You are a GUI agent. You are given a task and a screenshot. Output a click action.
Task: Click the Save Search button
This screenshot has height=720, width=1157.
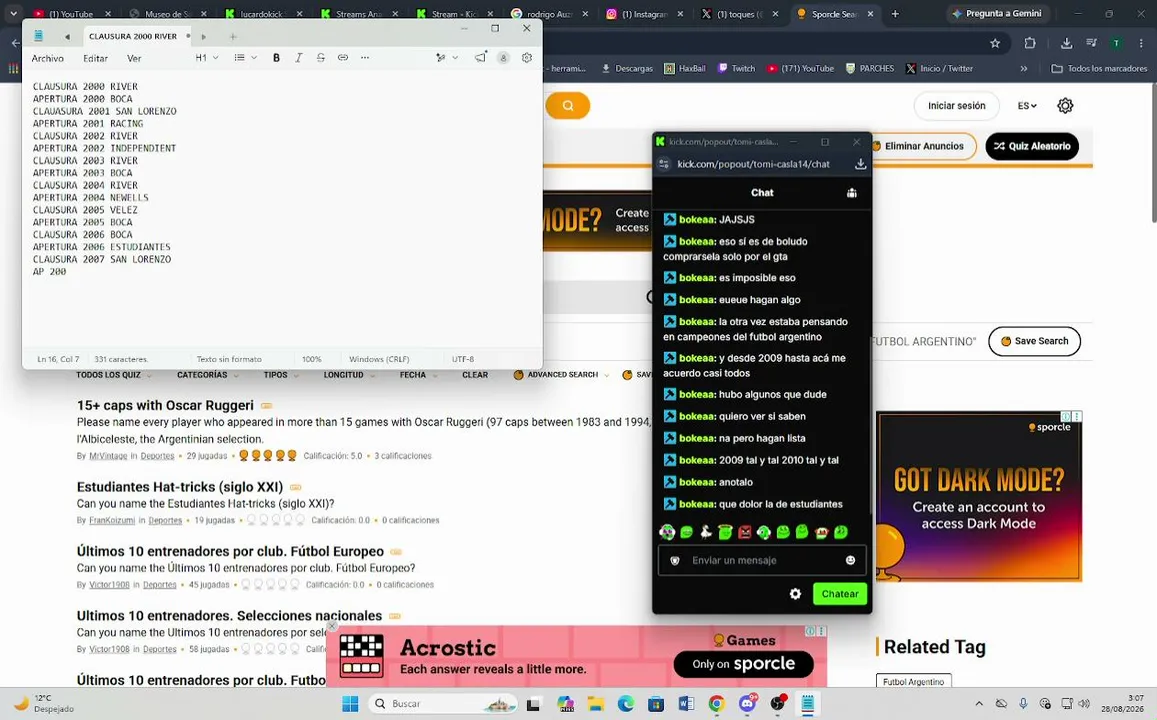click(1034, 341)
